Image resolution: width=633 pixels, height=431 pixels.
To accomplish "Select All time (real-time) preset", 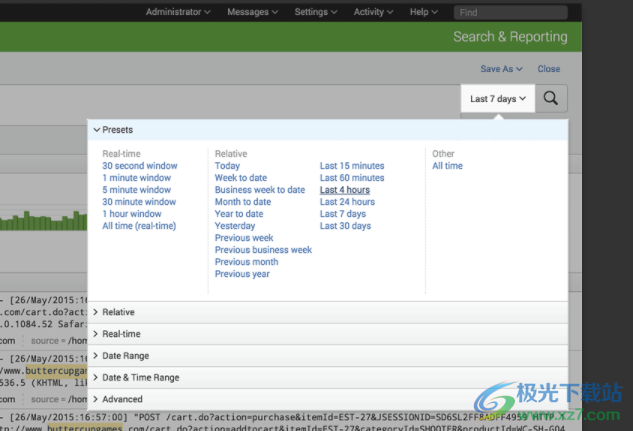I will [x=139, y=226].
